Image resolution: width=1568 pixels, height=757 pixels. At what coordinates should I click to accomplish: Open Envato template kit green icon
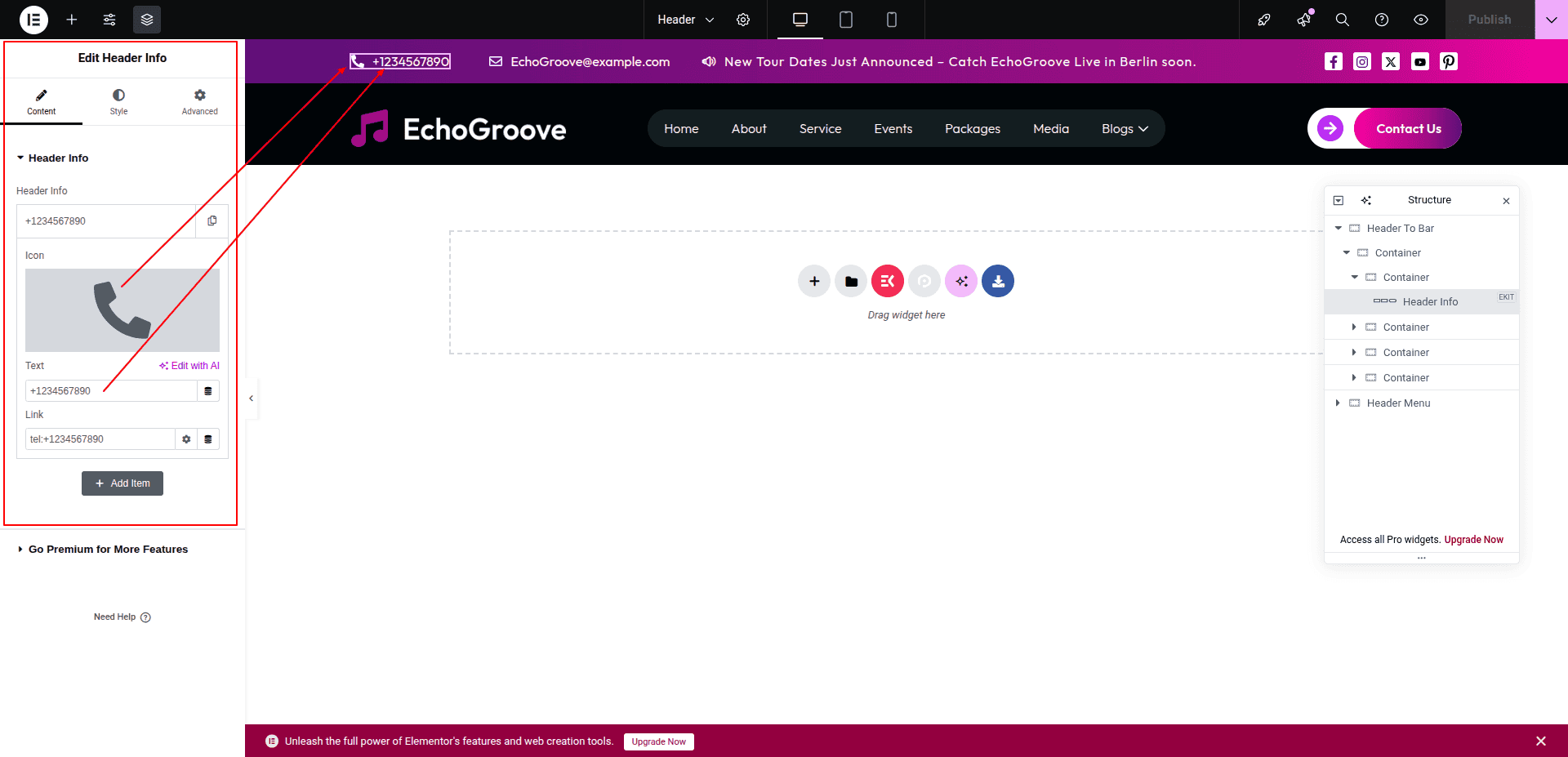coord(924,282)
